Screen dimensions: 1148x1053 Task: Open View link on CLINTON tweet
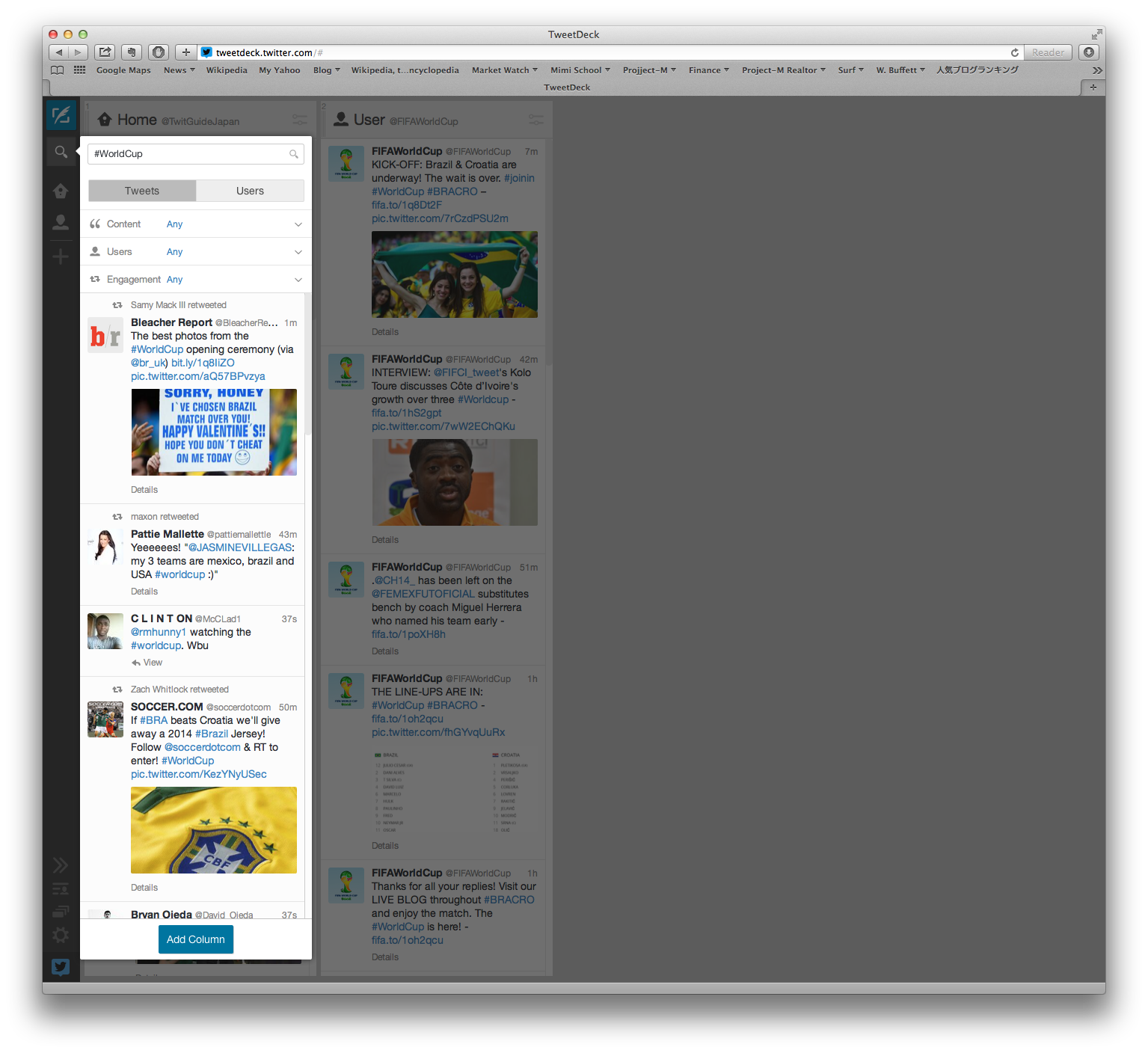point(147,663)
